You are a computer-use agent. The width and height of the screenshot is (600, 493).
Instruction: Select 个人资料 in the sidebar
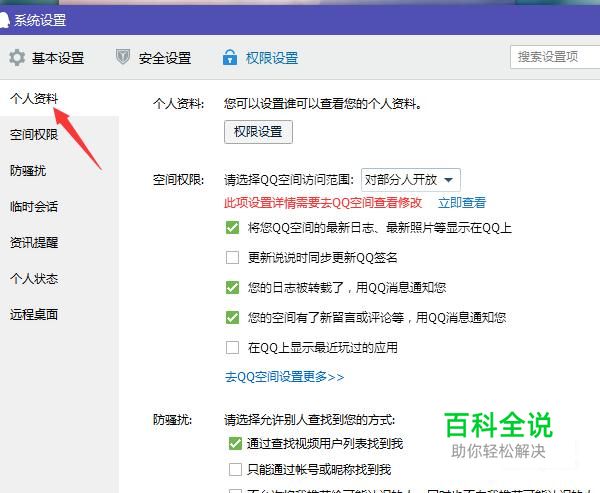coord(34,98)
